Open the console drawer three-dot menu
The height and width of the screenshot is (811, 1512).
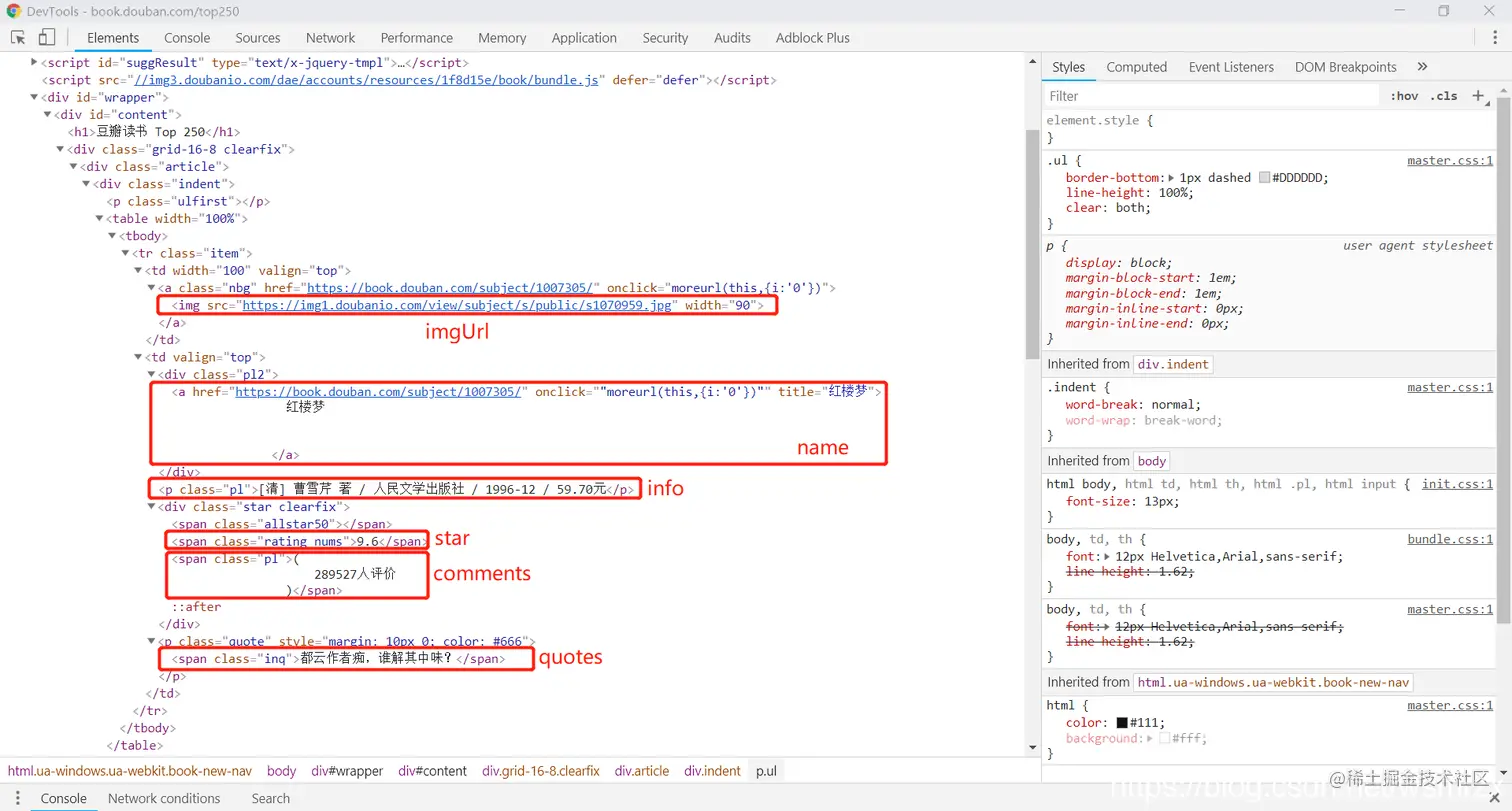pyautogui.click(x=17, y=798)
